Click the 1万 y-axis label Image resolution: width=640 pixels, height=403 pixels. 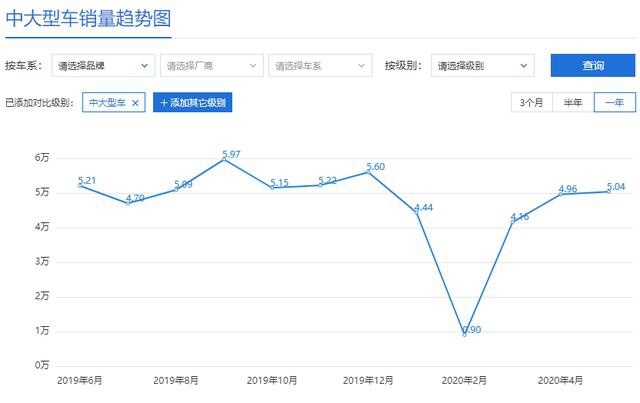pyautogui.click(x=42, y=331)
